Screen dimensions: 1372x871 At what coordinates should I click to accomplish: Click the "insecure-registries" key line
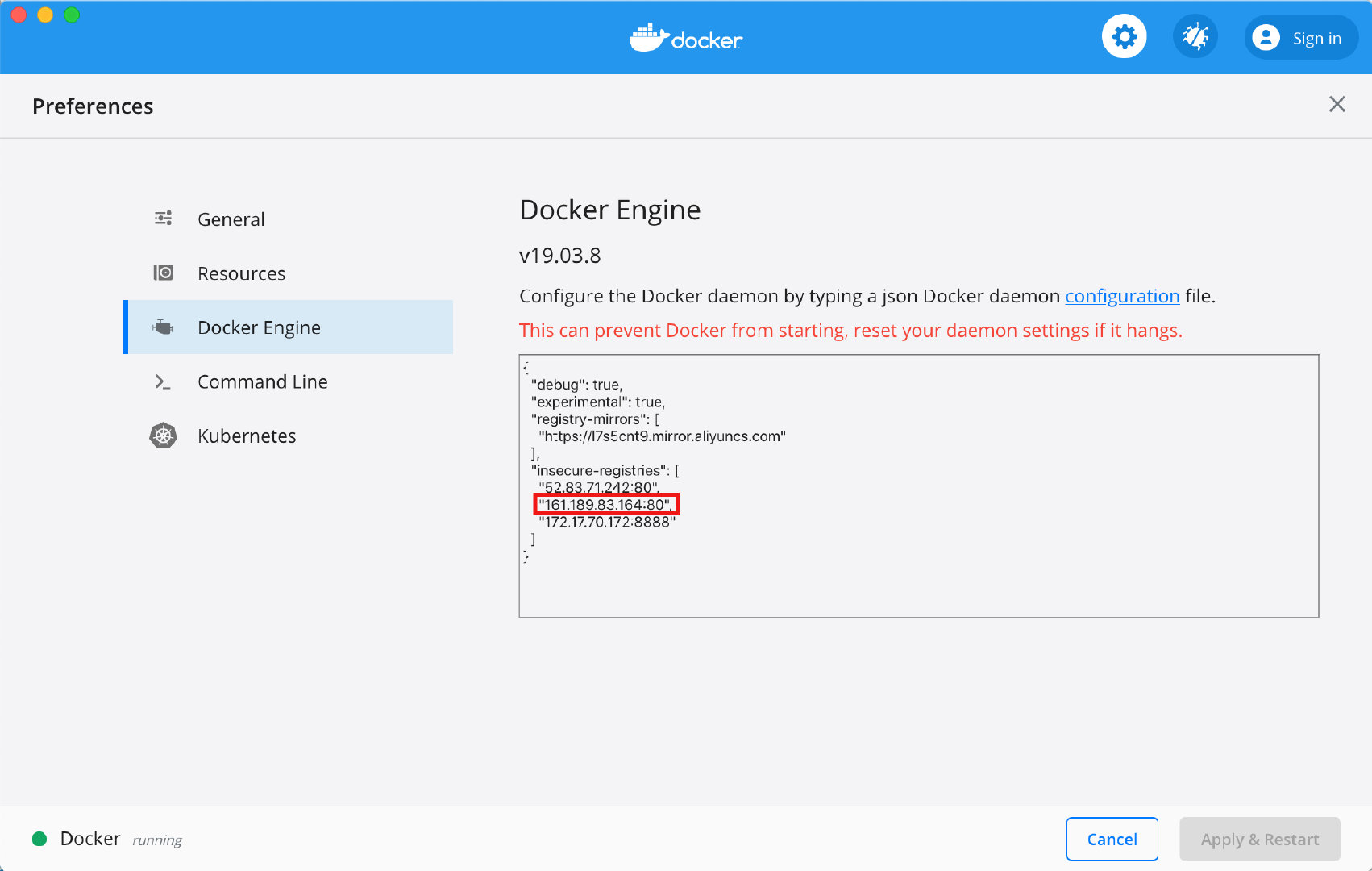click(x=605, y=470)
